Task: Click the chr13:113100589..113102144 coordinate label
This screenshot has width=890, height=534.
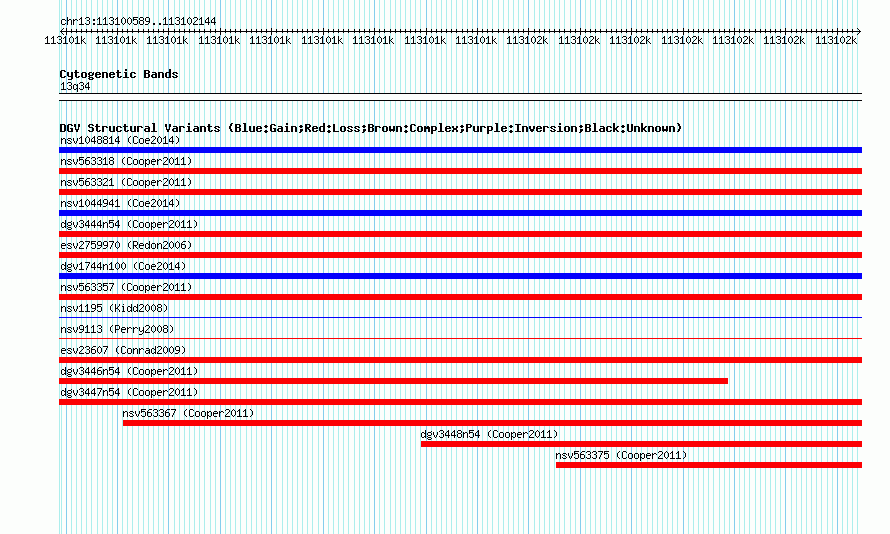Action: pos(138,21)
